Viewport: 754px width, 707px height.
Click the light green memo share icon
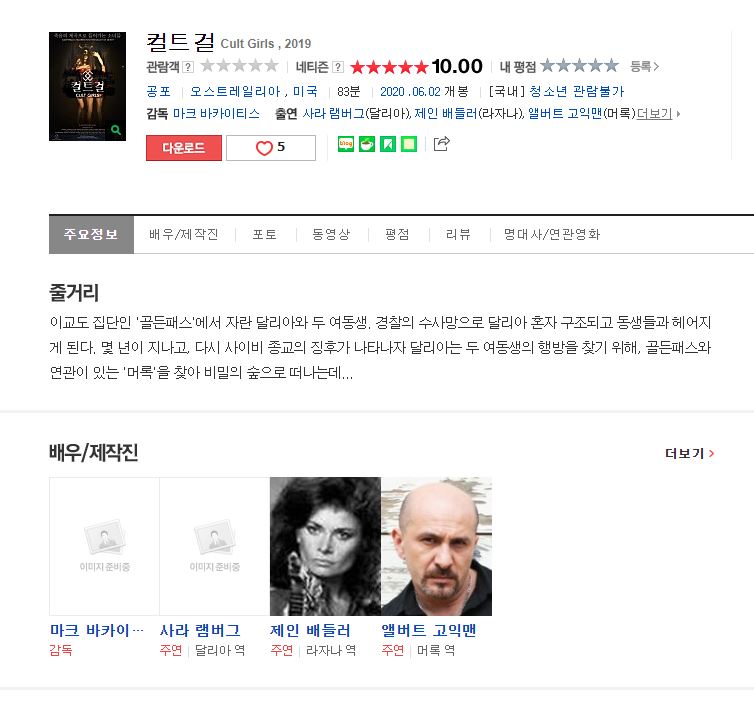click(409, 144)
